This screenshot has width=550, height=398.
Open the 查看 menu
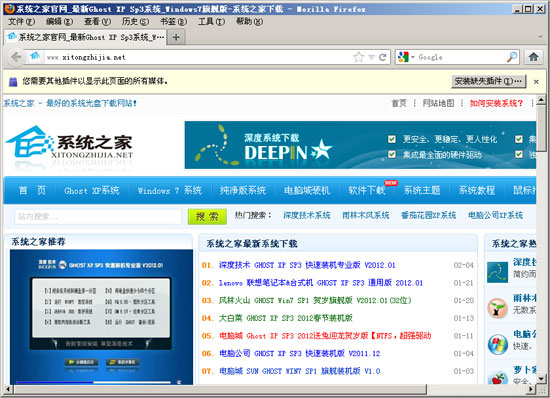(x=97, y=22)
